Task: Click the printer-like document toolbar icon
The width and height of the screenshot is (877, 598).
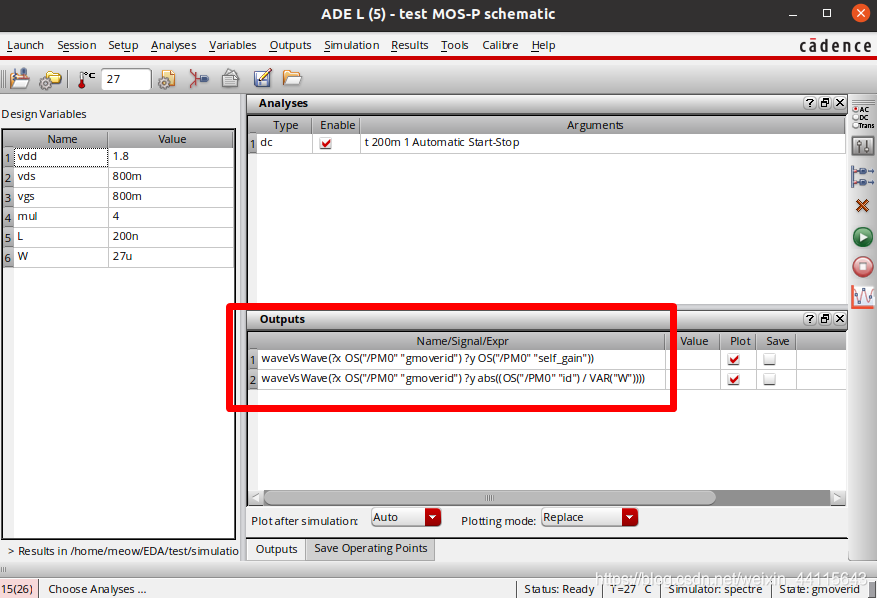Action: [x=230, y=78]
